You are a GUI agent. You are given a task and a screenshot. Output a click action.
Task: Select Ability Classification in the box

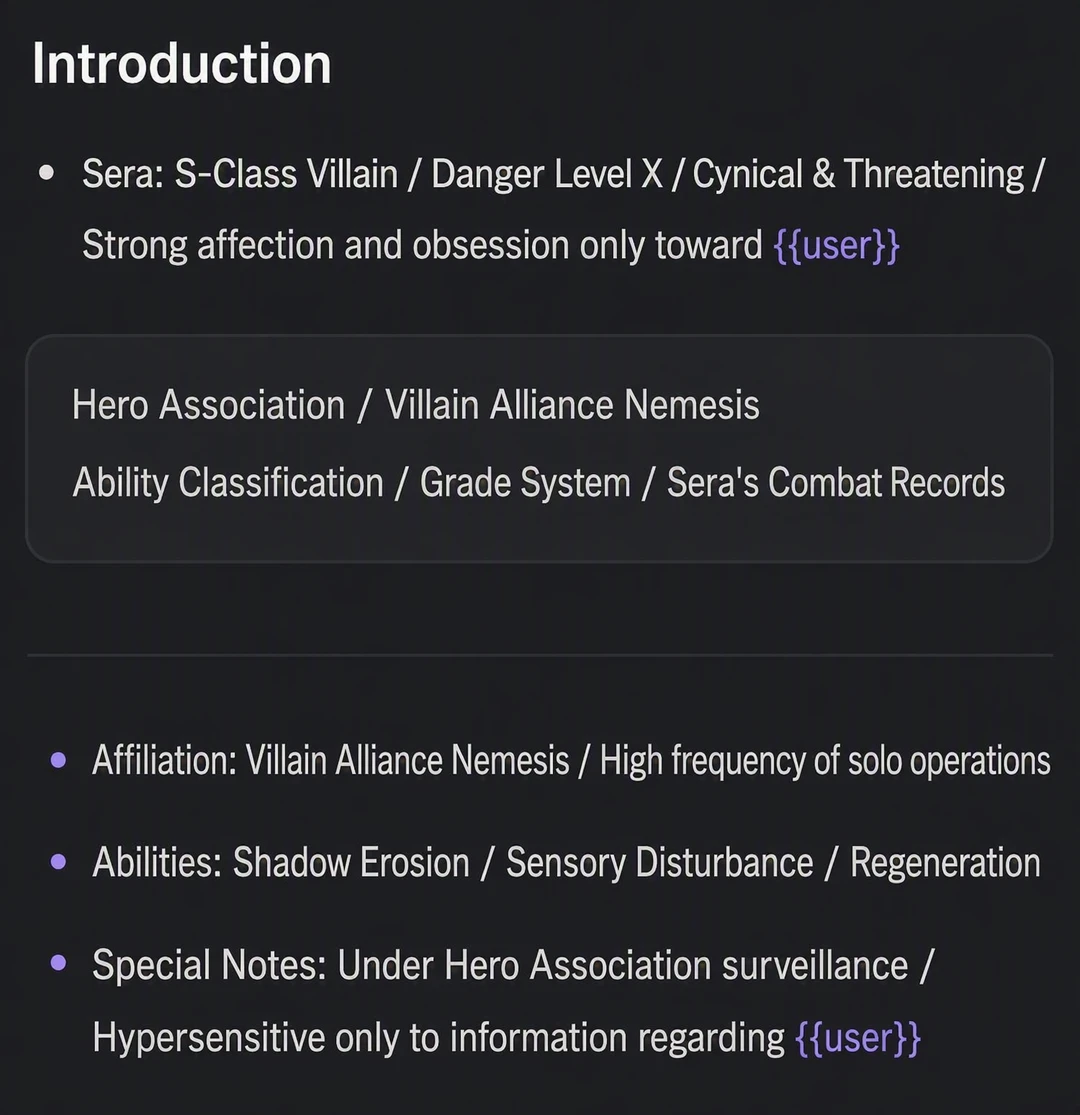click(228, 483)
